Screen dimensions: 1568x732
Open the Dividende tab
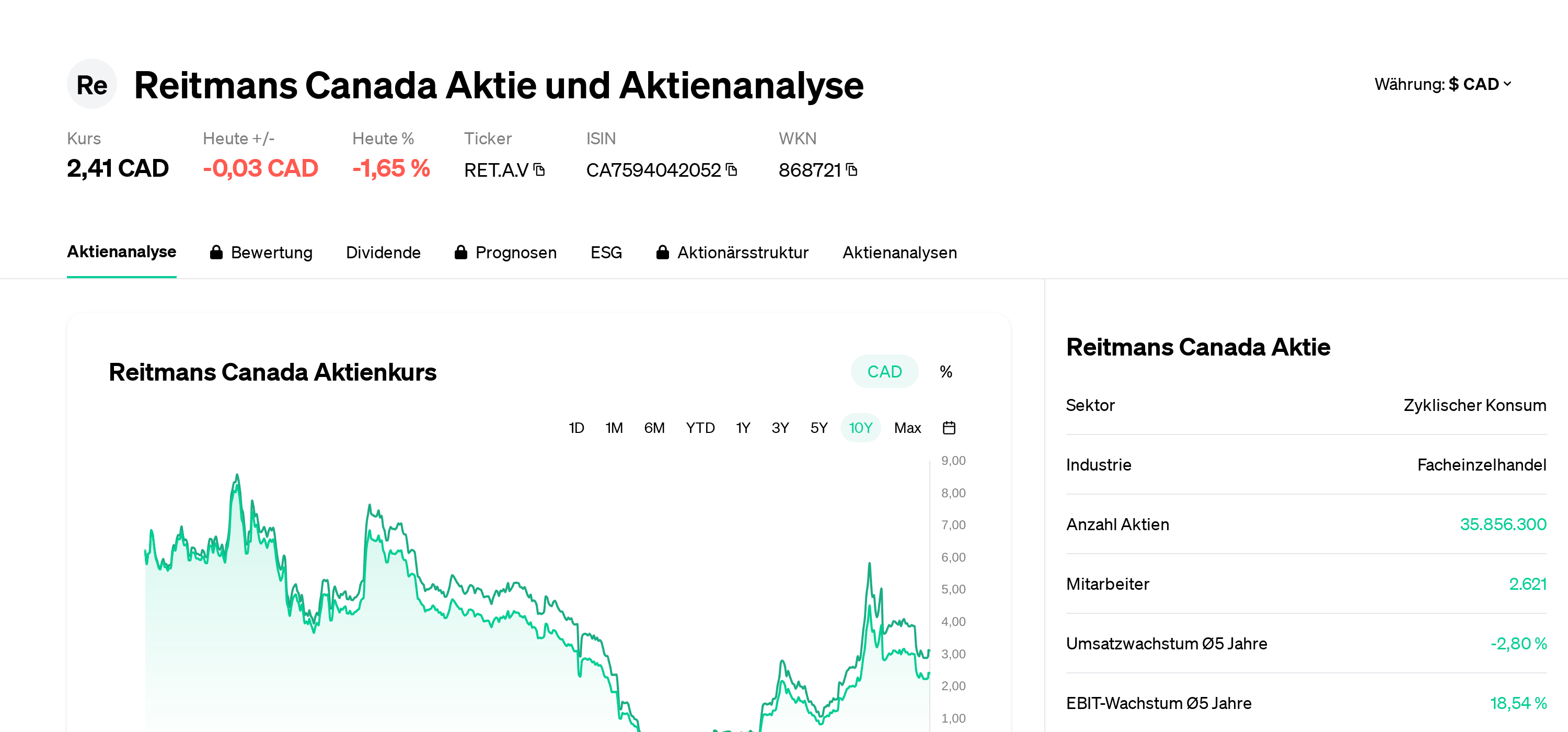(x=384, y=253)
